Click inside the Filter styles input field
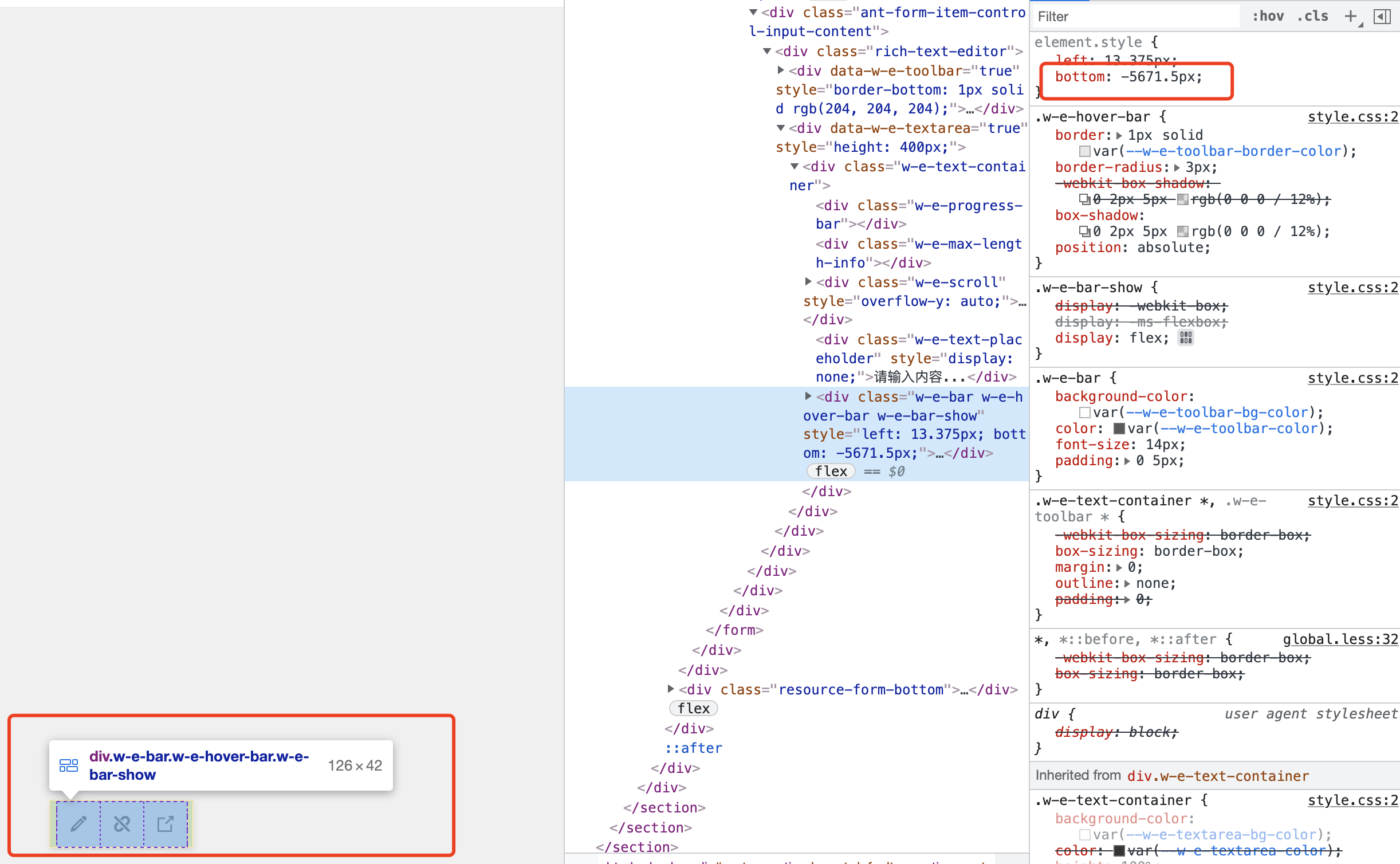Viewport: 1400px width, 864px height. click(1134, 16)
